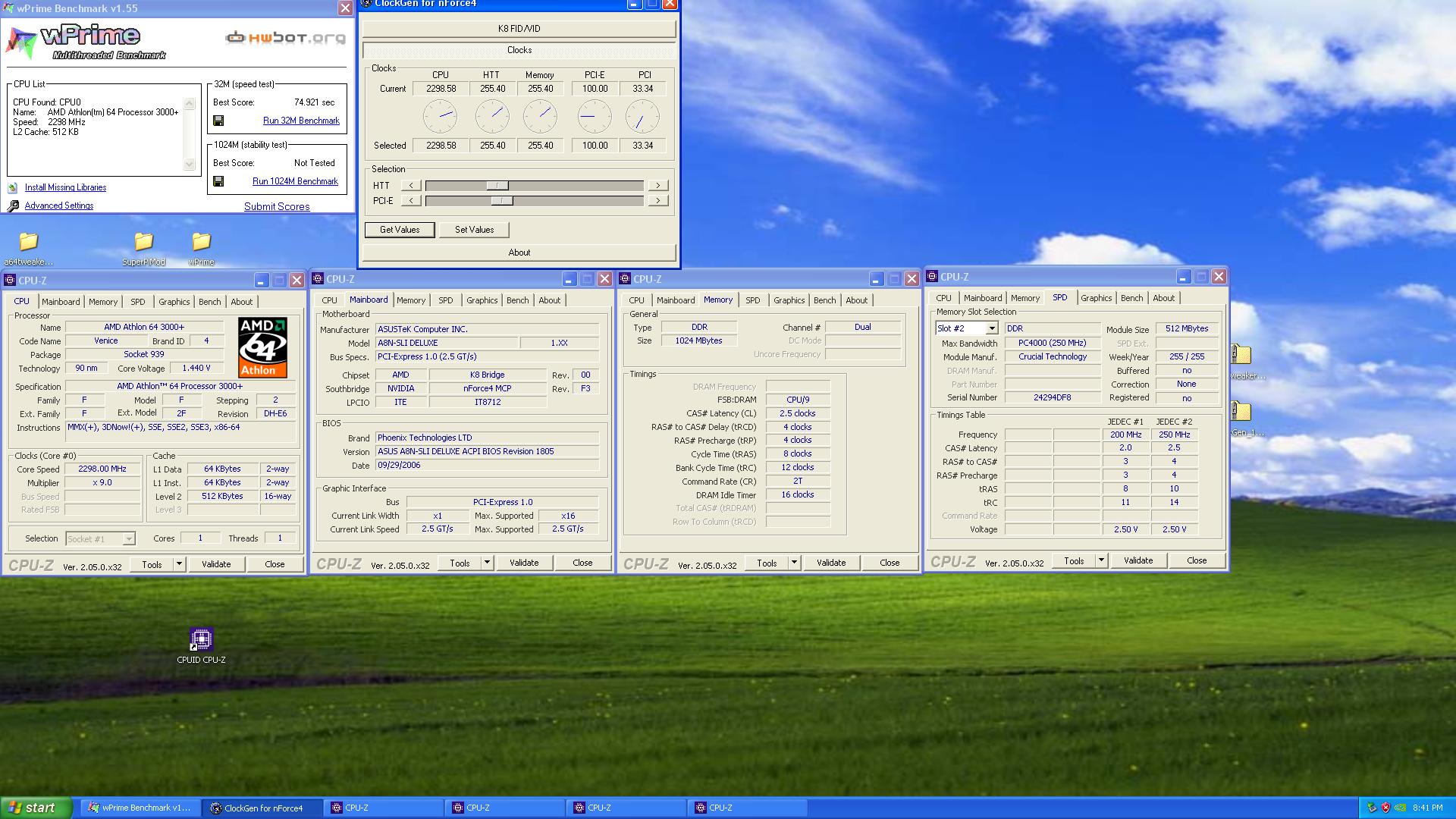This screenshot has height=819, width=1456.
Task: Click the PCI-E slider thumb in ClockGen
Action: [502, 200]
